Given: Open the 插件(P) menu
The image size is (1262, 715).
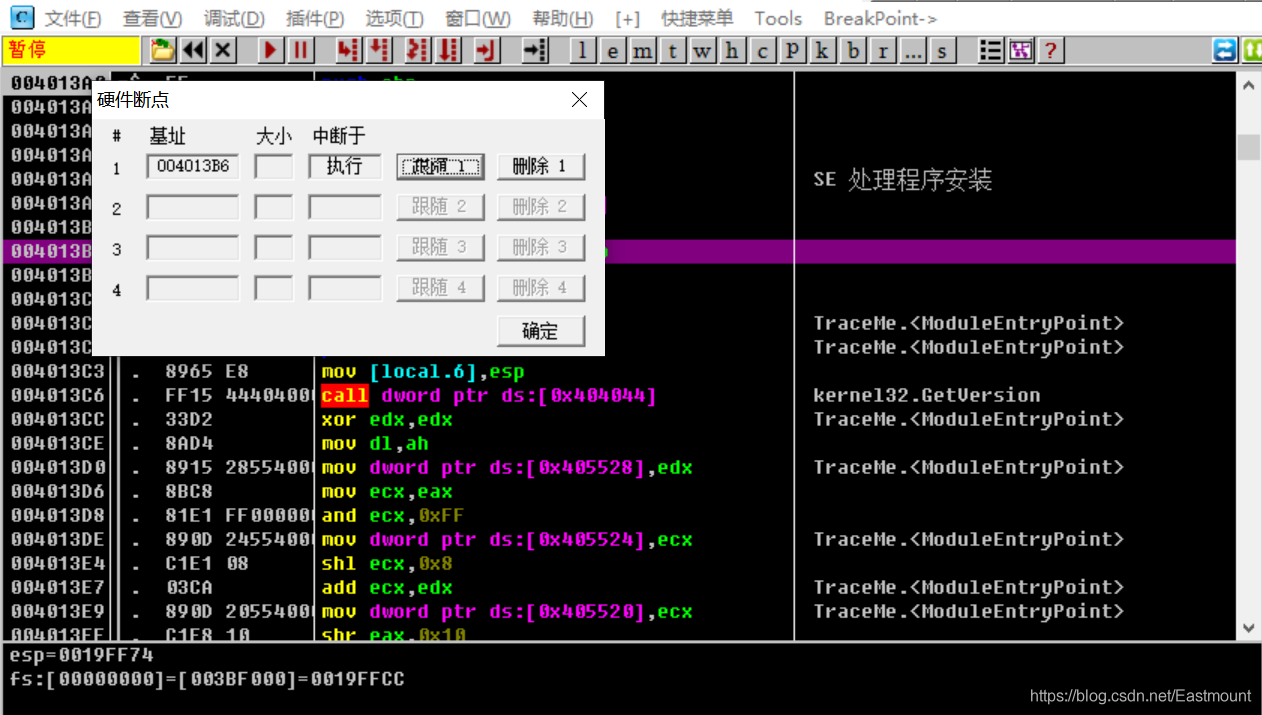Looking at the screenshot, I should click(315, 18).
